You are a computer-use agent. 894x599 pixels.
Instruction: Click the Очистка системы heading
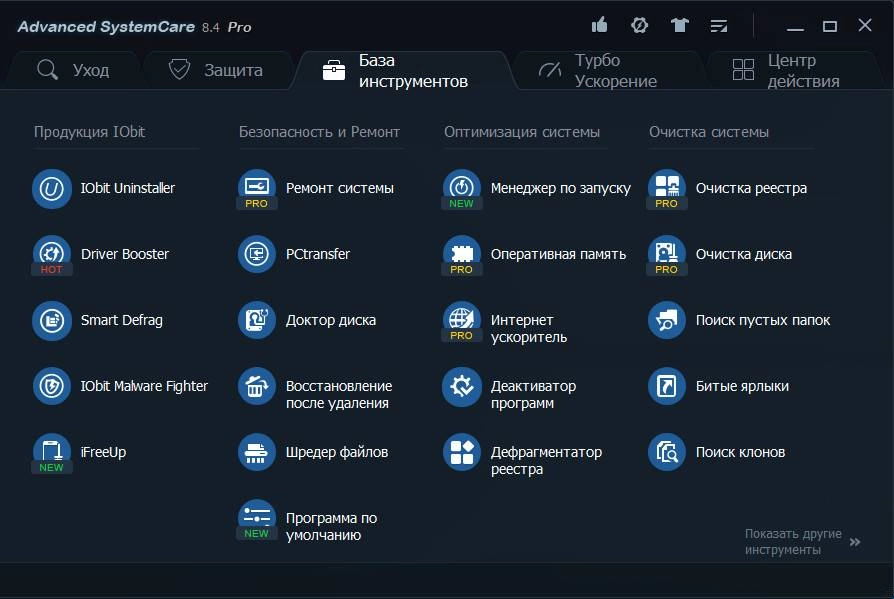709,132
